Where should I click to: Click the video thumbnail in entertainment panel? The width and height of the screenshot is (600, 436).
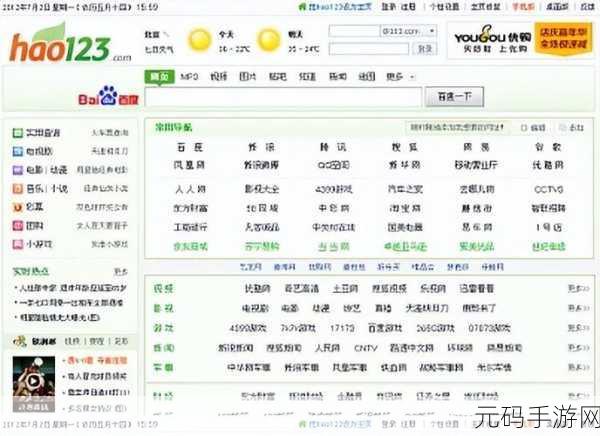[x=34, y=384]
